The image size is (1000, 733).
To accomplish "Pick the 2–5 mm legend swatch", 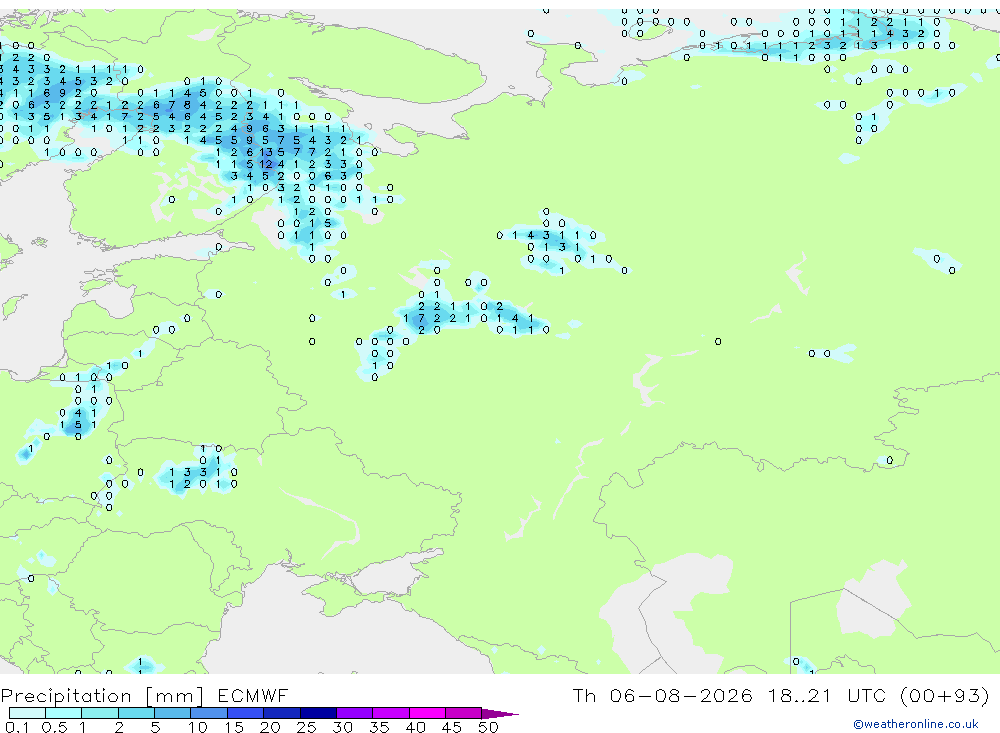I will (136, 713).
